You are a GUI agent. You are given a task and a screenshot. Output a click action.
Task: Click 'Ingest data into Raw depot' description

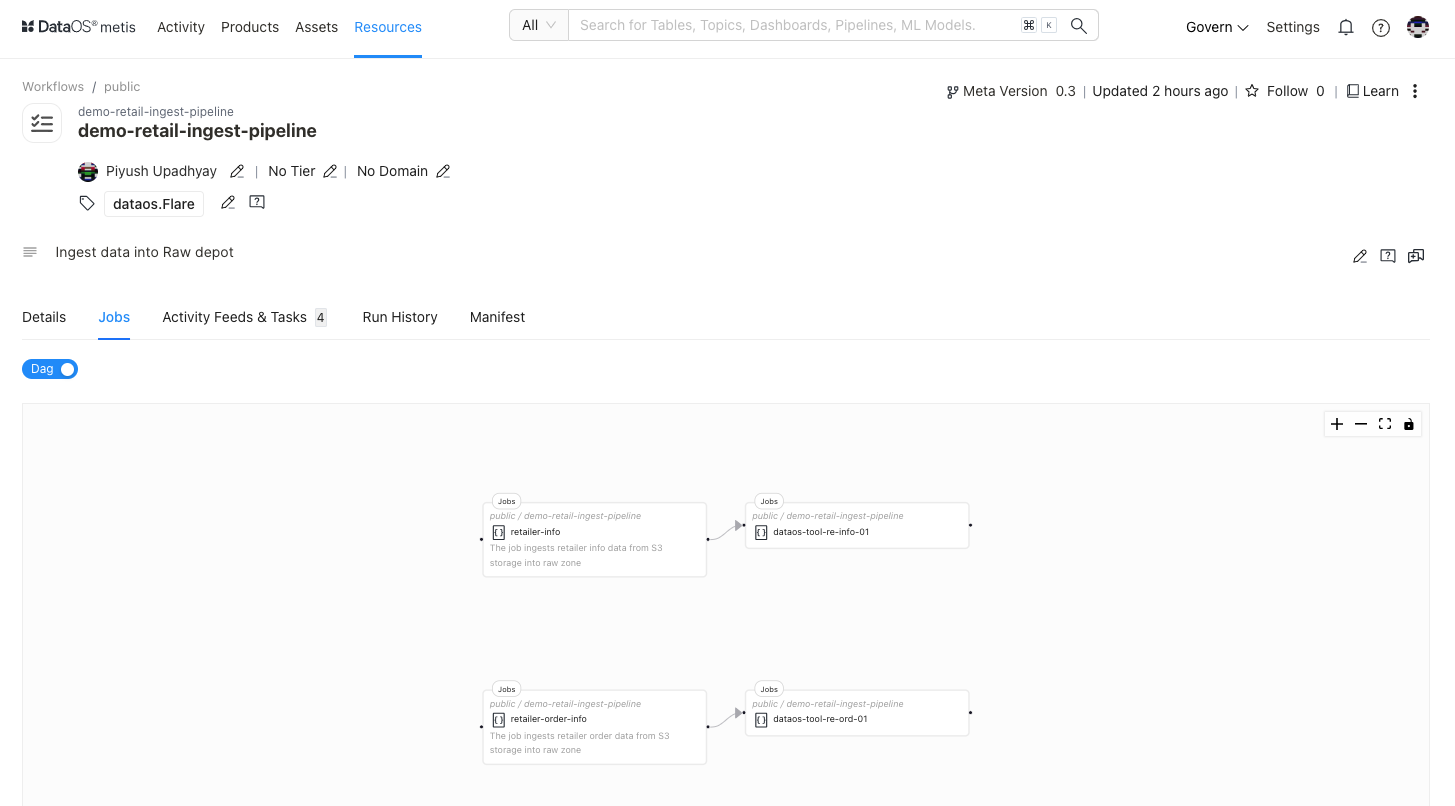pos(144,252)
